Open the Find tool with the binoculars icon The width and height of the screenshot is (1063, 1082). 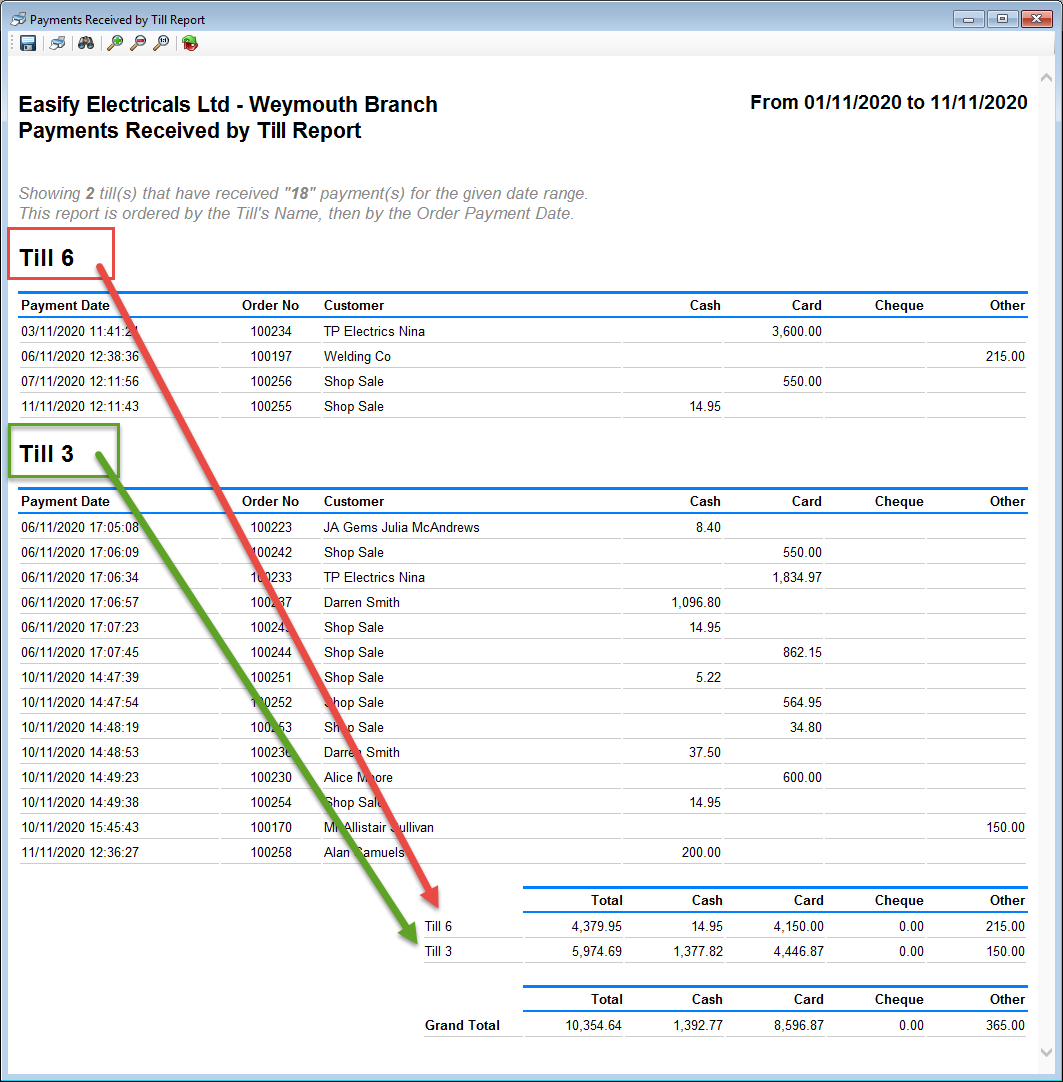click(x=86, y=43)
